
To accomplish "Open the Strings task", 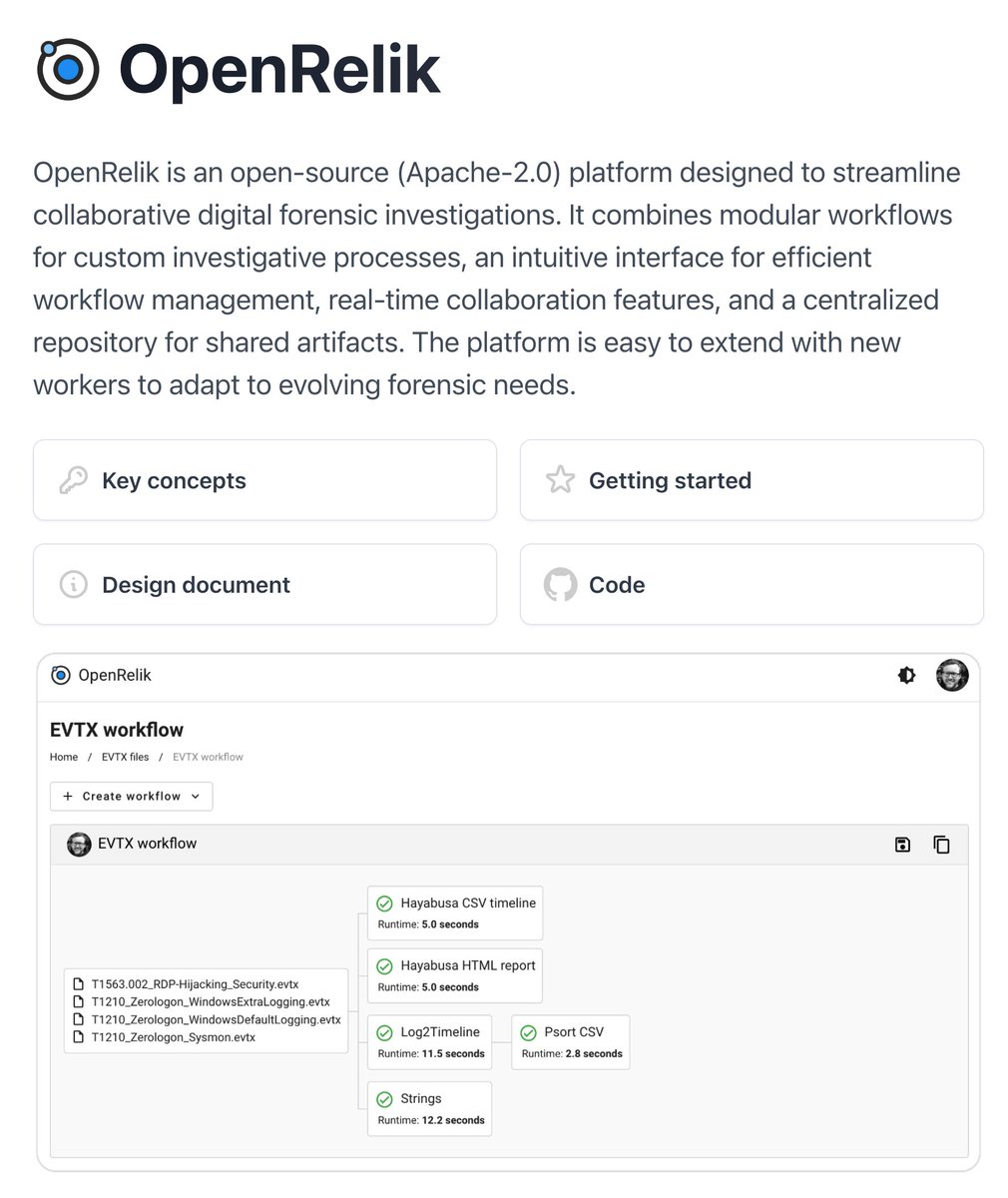I will point(430,1108).
